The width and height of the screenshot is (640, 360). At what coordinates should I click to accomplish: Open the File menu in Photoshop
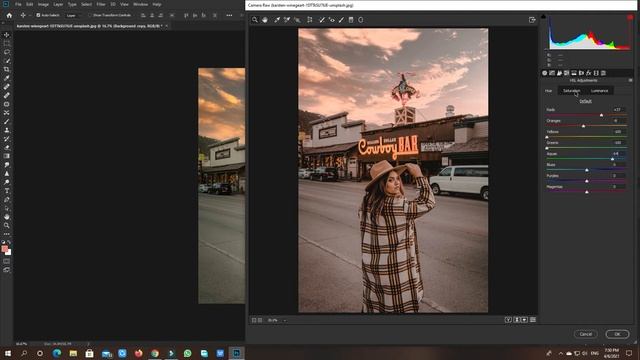coord(18,4)
